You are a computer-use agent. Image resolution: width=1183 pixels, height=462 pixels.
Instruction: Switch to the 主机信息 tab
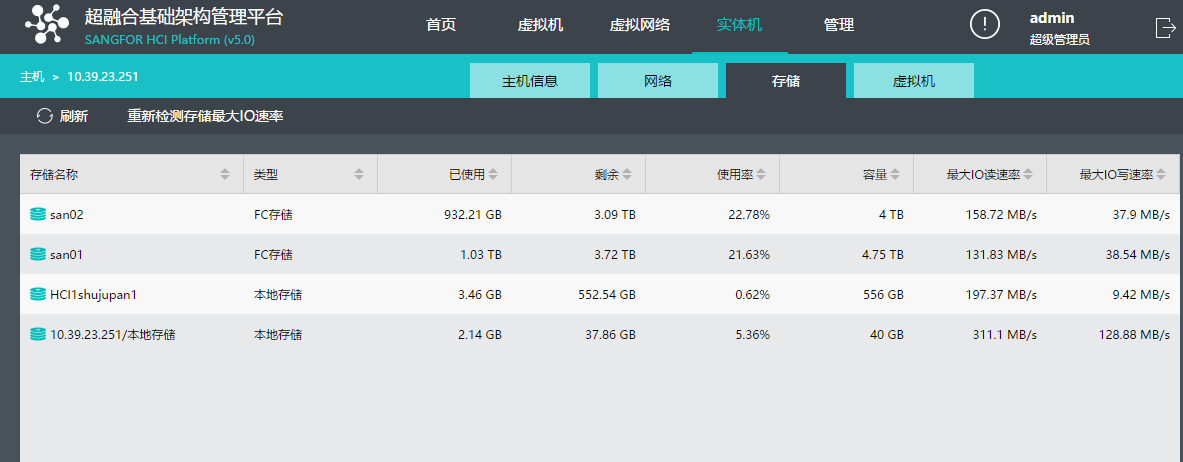[x=530, y=81]
